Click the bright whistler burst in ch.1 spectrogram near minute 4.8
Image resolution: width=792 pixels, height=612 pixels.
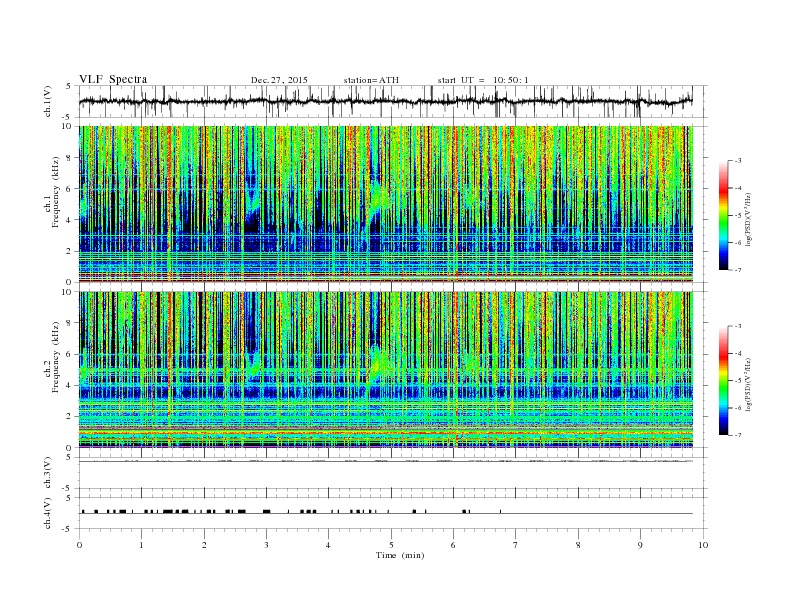378,199
